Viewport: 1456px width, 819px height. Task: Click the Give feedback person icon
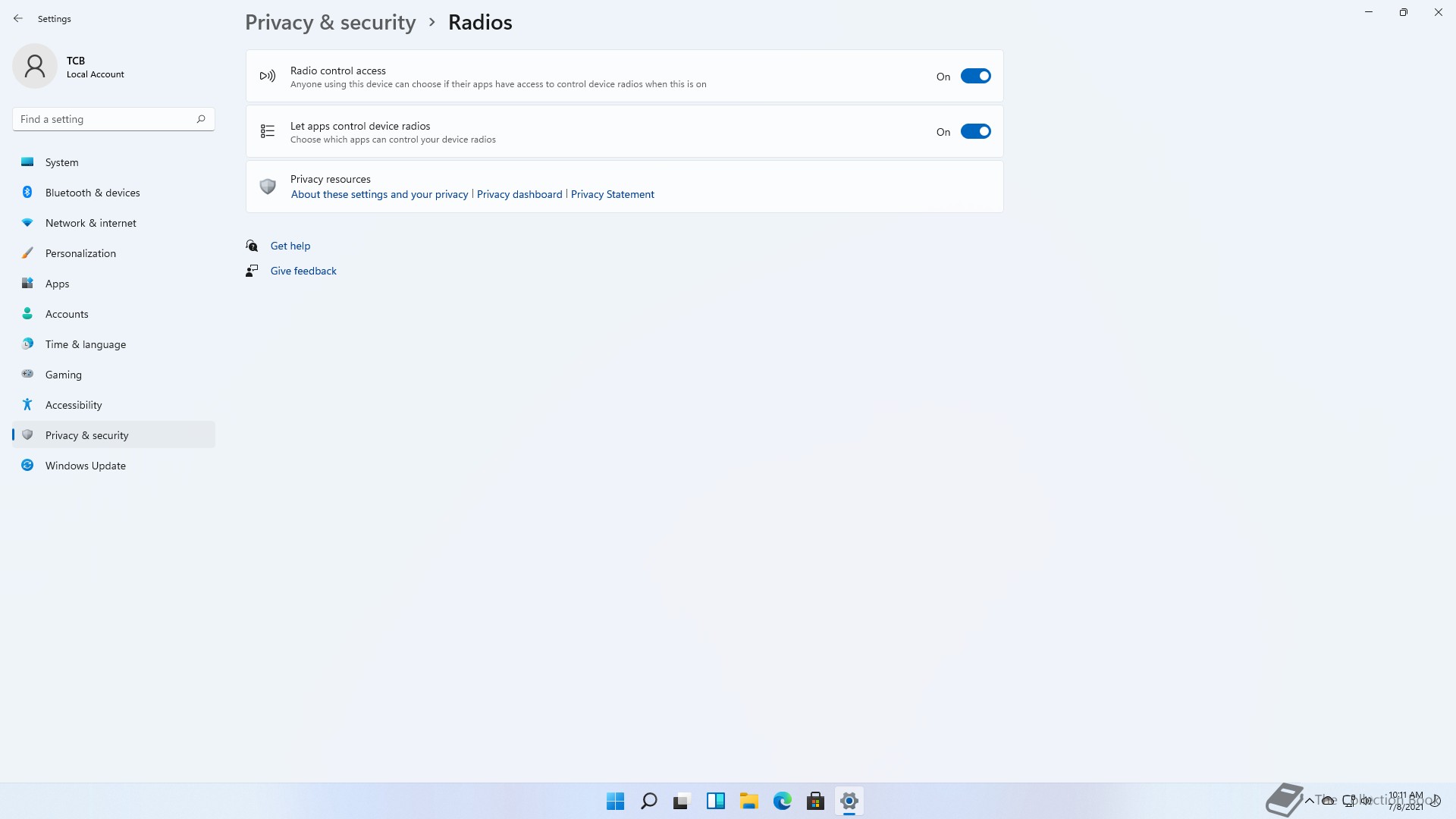(x=252, y=271)
